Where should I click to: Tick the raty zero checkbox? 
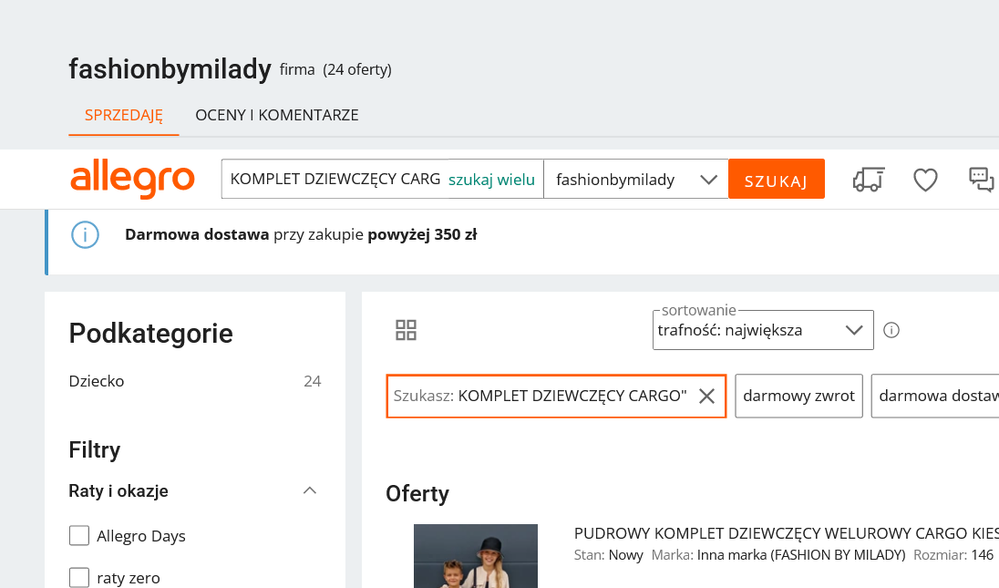tap(79, 577)
